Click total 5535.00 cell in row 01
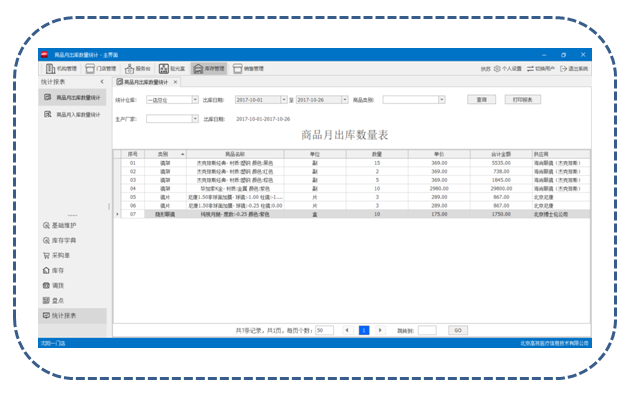This screenshot has height=395, width=631. click(501, 163)
